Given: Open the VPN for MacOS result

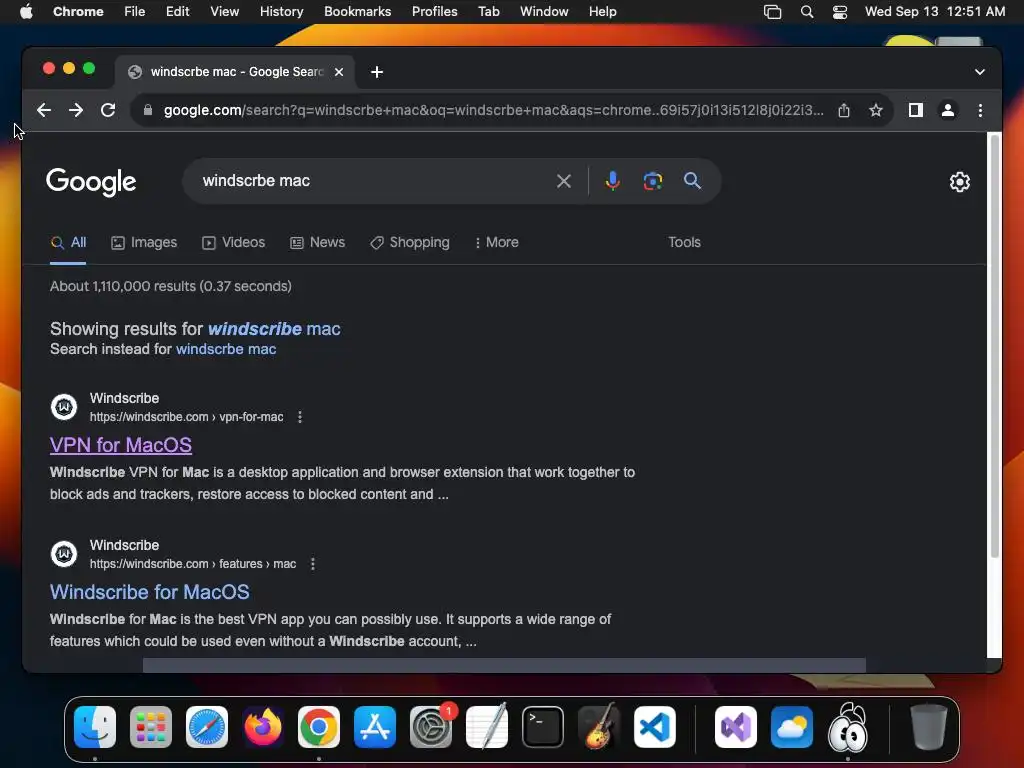Looking at the screenshot, I should [121, 445].
